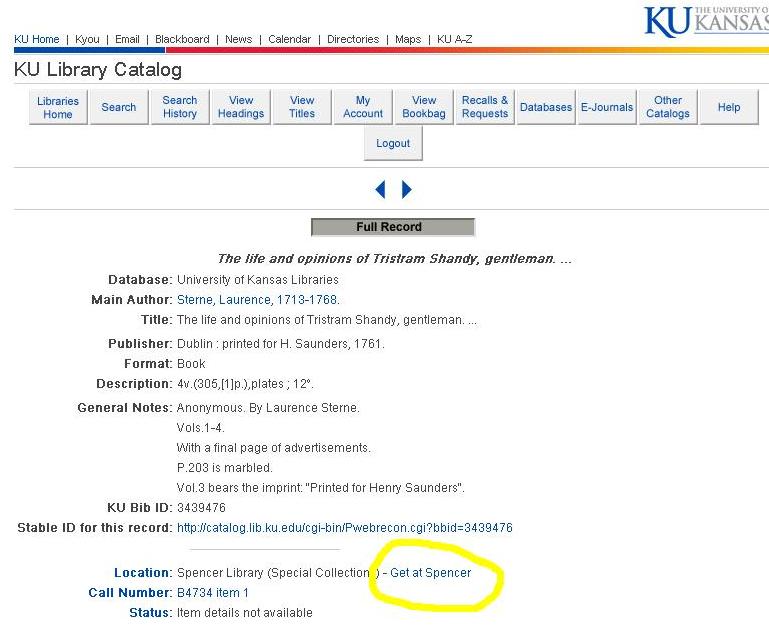
Task: Click the status Item details not available
Action: 244,613
